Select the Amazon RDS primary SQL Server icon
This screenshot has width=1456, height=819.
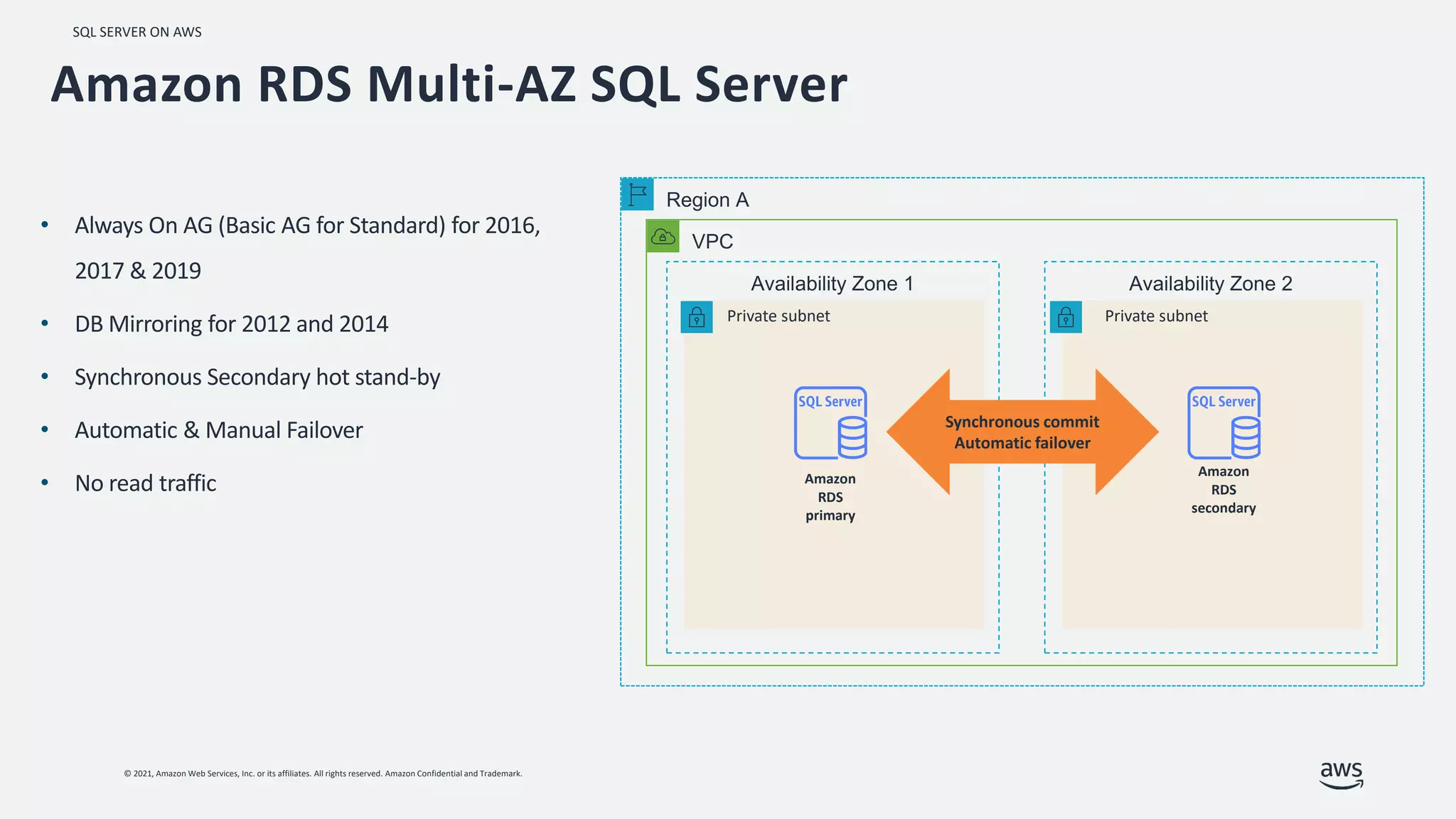tap(830, 423)
